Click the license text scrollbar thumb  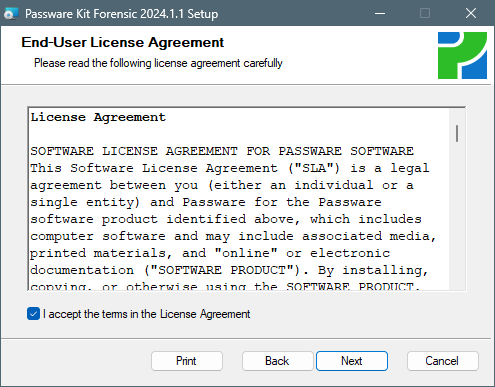(457, 133)
